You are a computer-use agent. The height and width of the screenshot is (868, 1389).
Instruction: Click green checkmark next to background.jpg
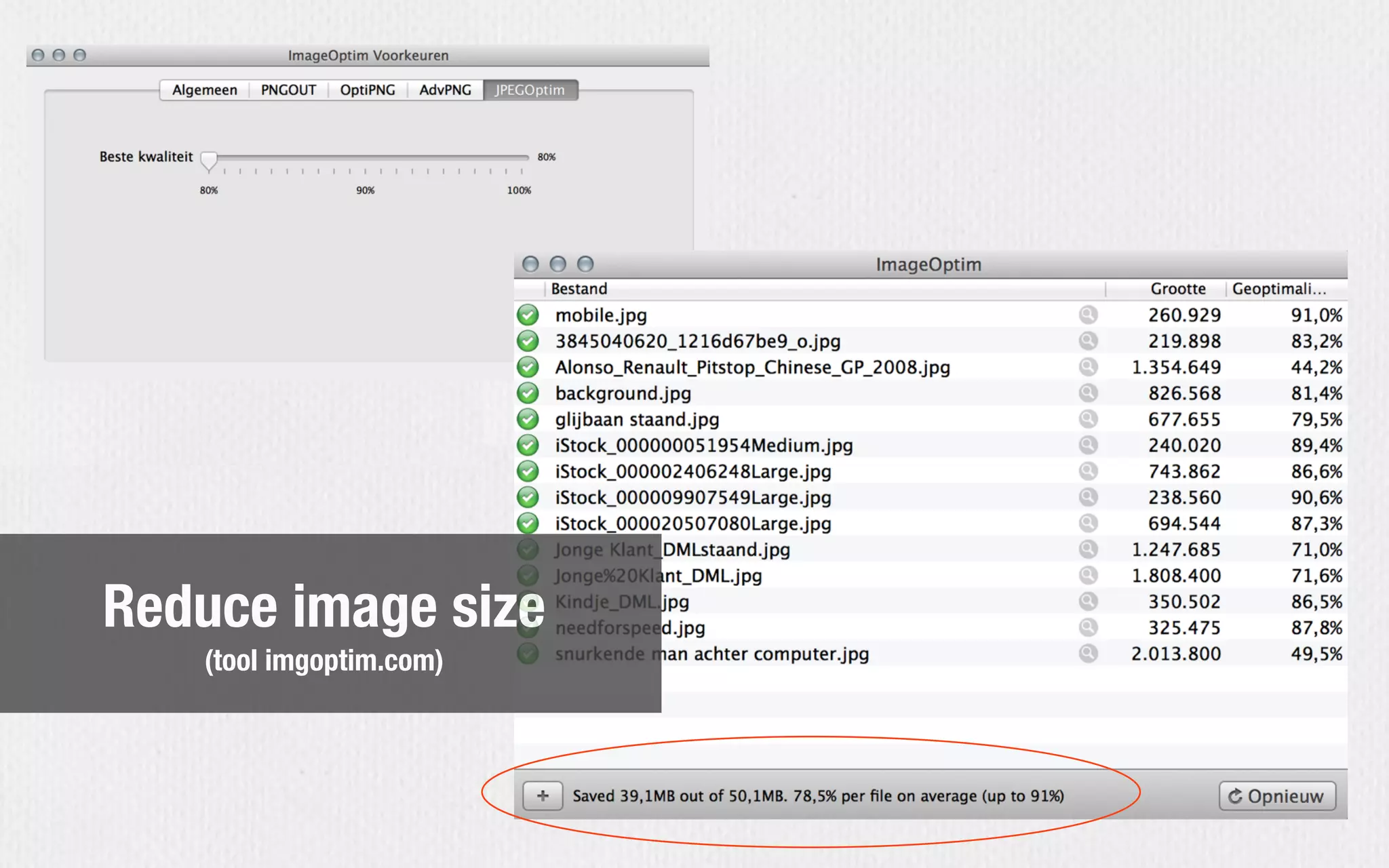(528, 393)
